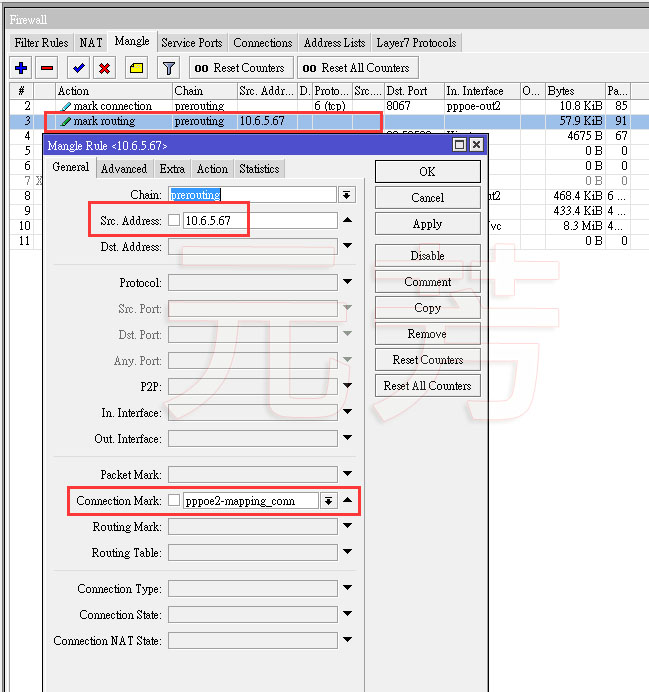Expand the Routing Mark field
This screenshot has height=692, width=649.
[348, 526]
